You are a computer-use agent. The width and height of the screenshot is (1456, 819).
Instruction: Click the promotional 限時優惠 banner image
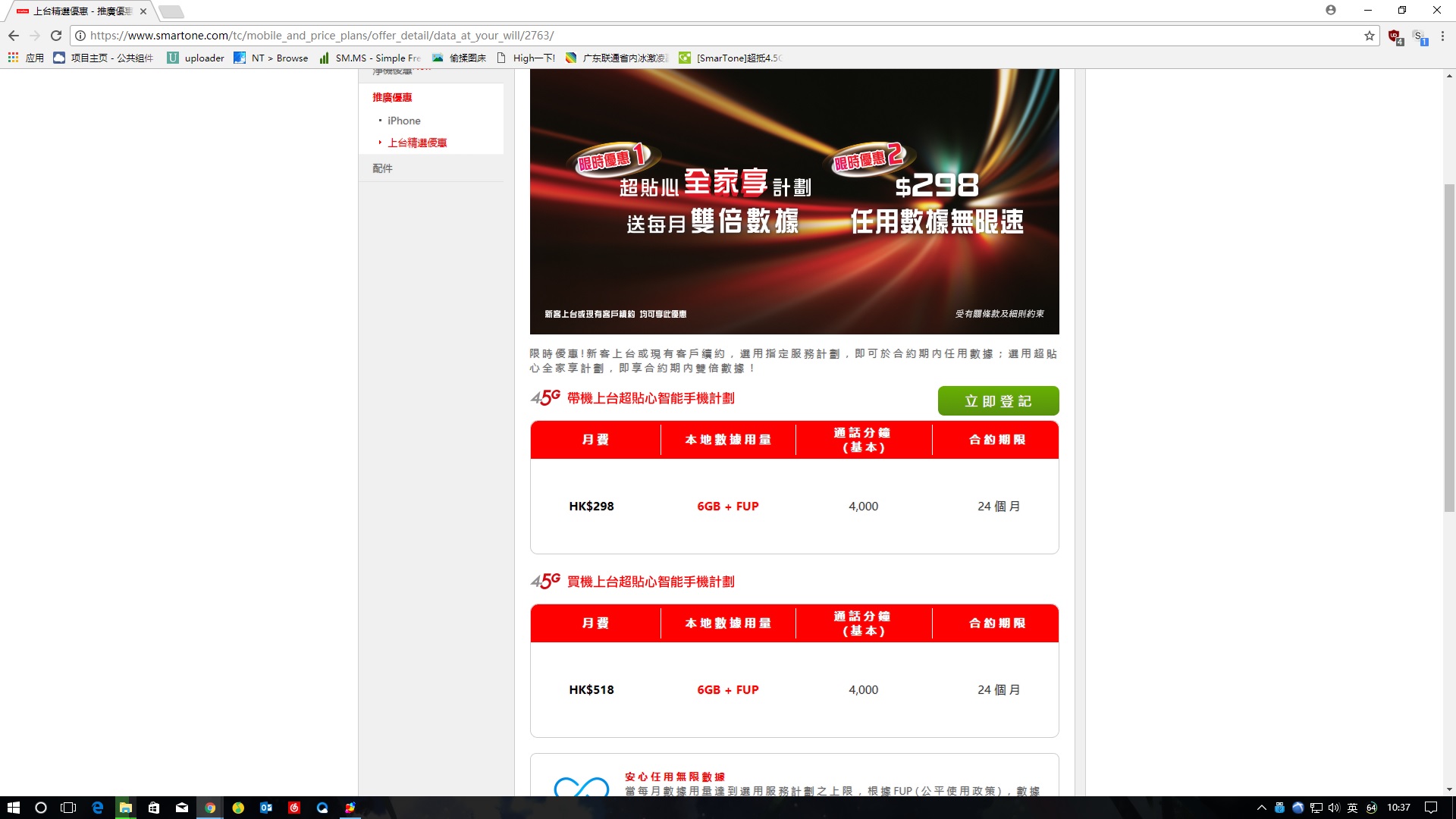point(794,202)
